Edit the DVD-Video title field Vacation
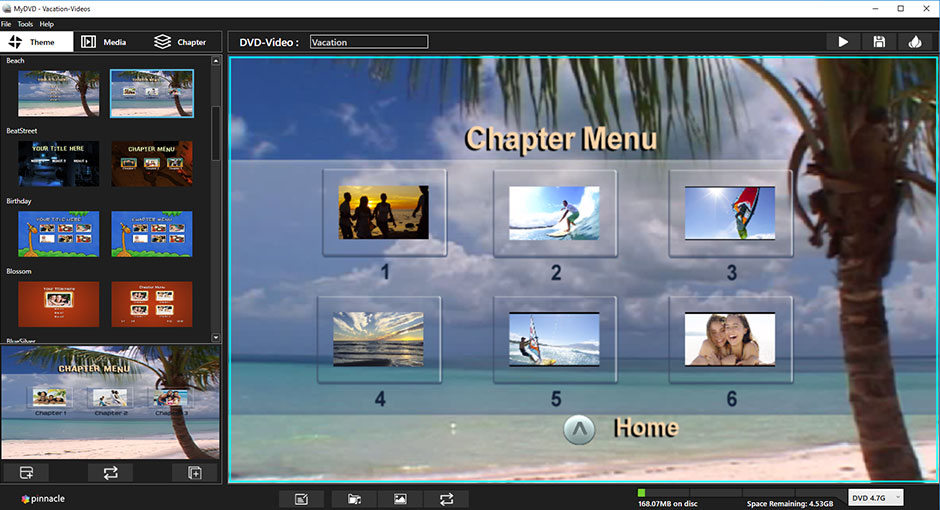 tap(369, 42)
